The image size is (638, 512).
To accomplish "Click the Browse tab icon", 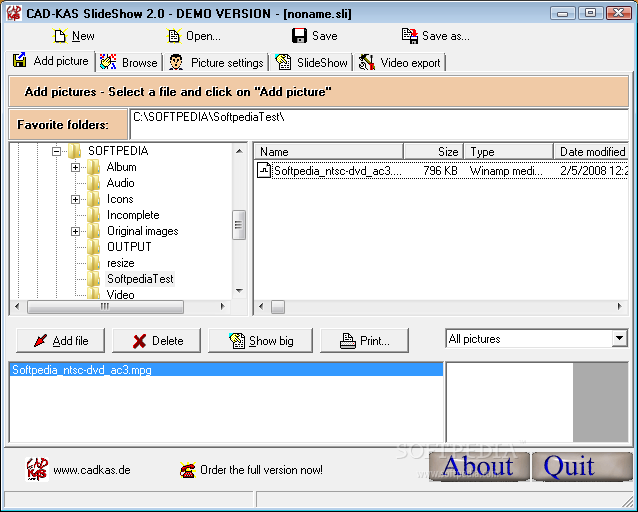I will 108,62.
